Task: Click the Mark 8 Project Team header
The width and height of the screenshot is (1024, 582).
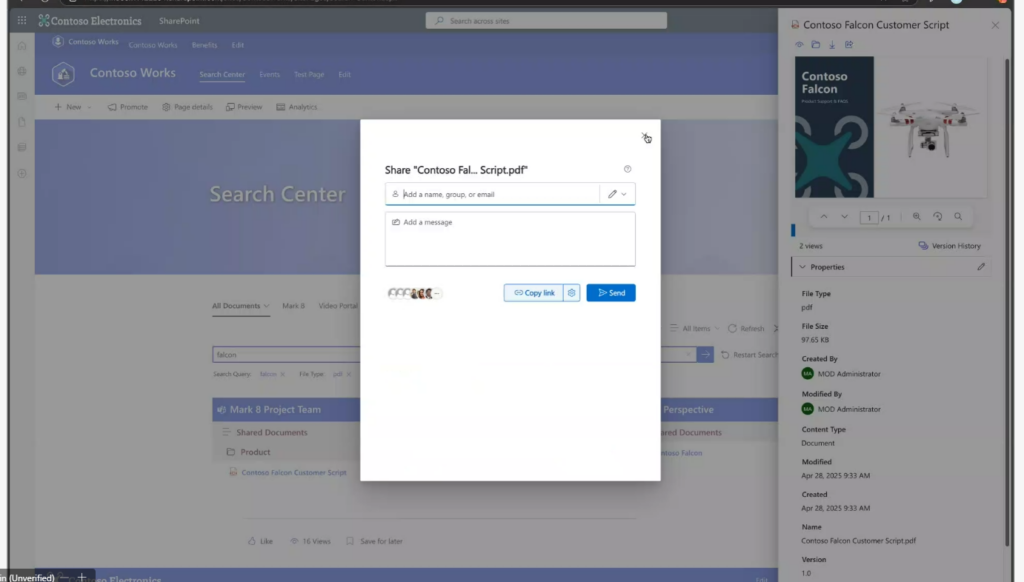Action: (275, 410)
